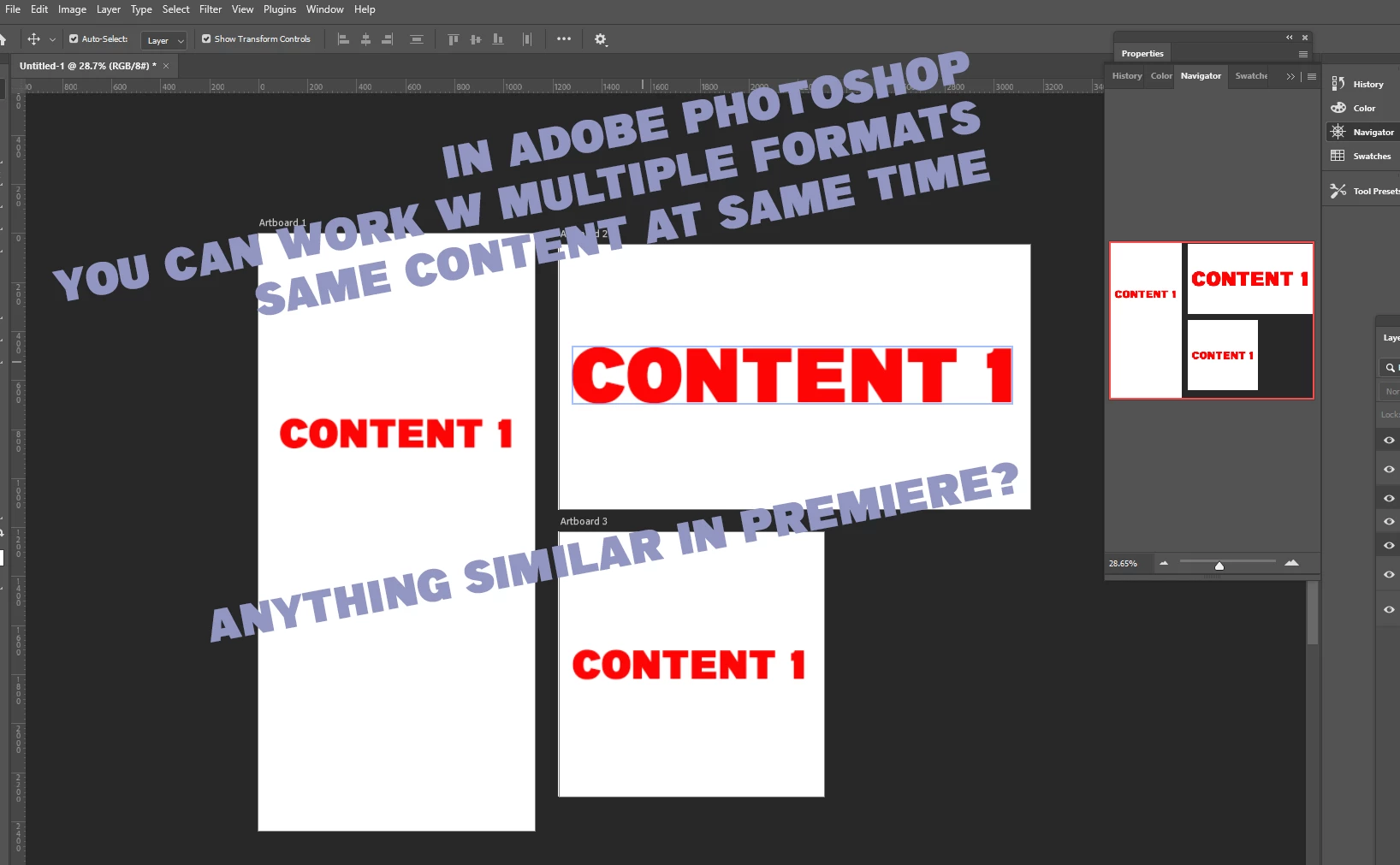The width and height of the screenshot is (1400, 865).
Task: Click Navigator zoom in large mountains icon
Action: coord(1292,563)
